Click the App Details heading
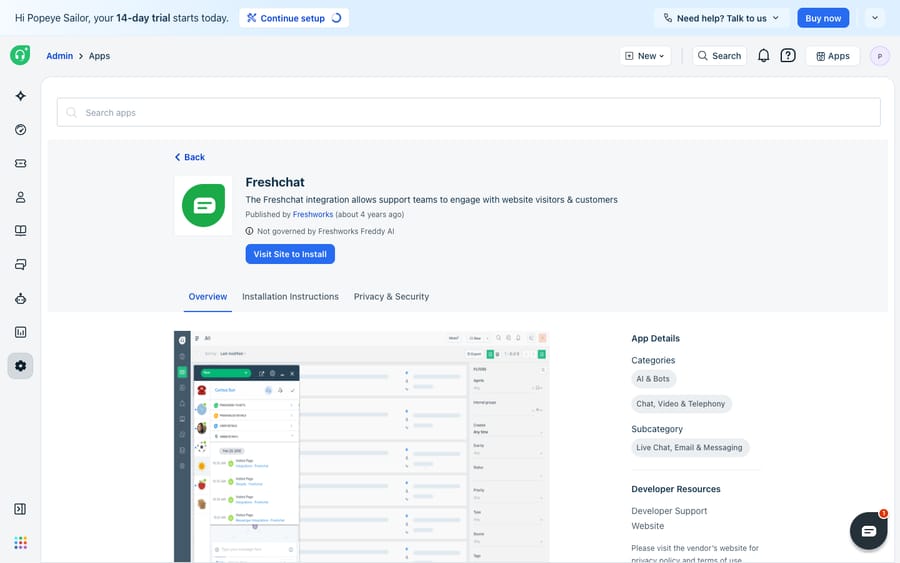900x563 pixels. coord(655,339)
